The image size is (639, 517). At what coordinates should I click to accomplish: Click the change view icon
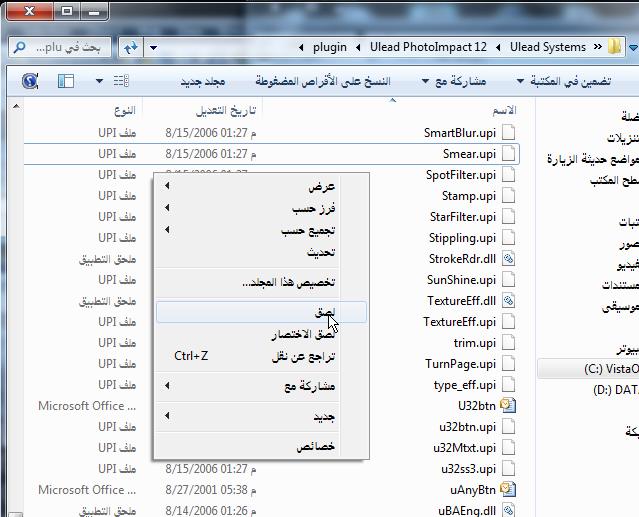click(x=119, y=81)
